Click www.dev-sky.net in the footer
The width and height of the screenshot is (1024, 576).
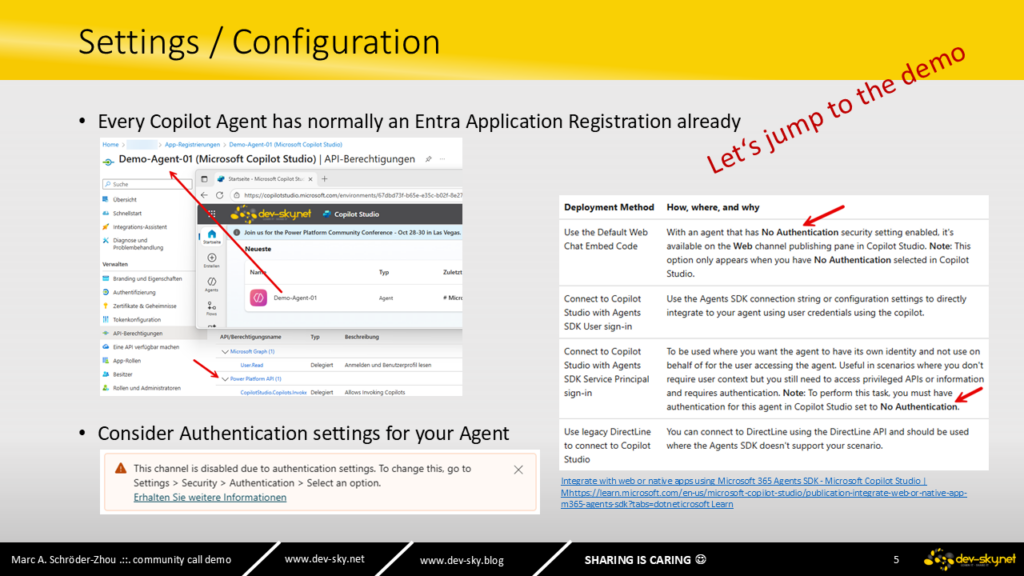tap(325, 559)
